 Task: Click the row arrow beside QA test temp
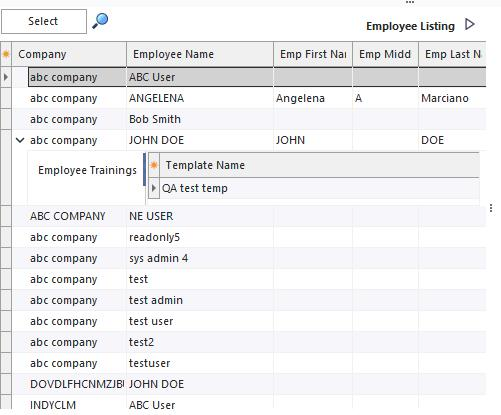pyautogui.click(x=154, y=188)
